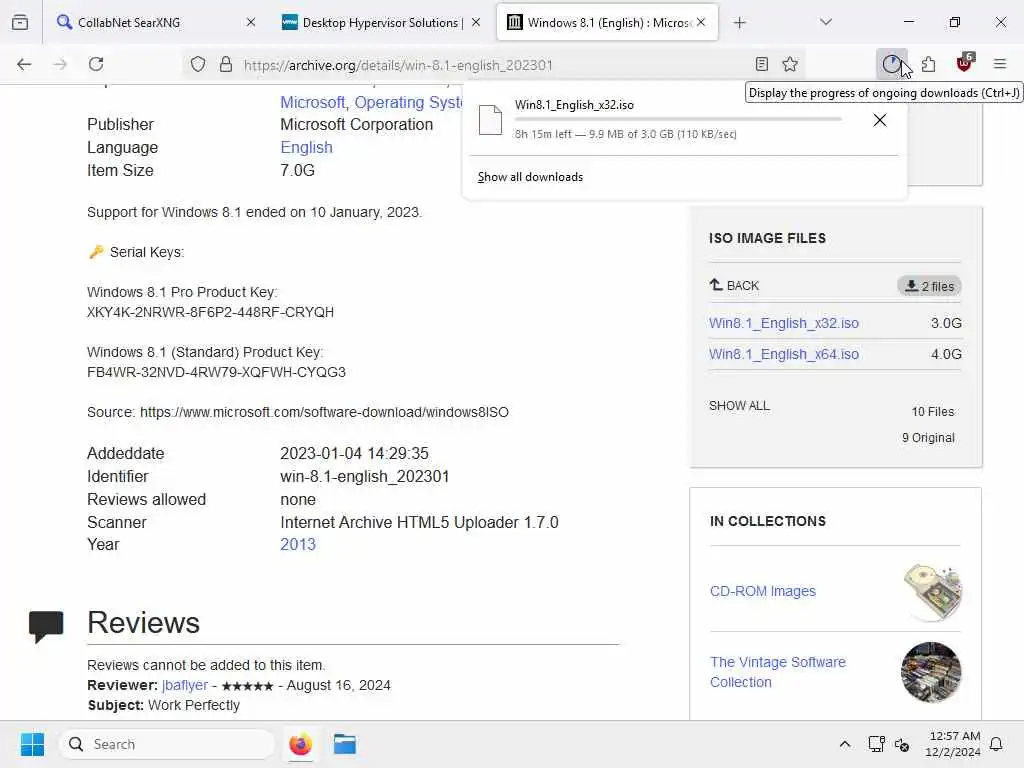The height and width of the screenshot is (768, 1024).
Task: Open the 2013 year link
Action: [x=298, y=545]
